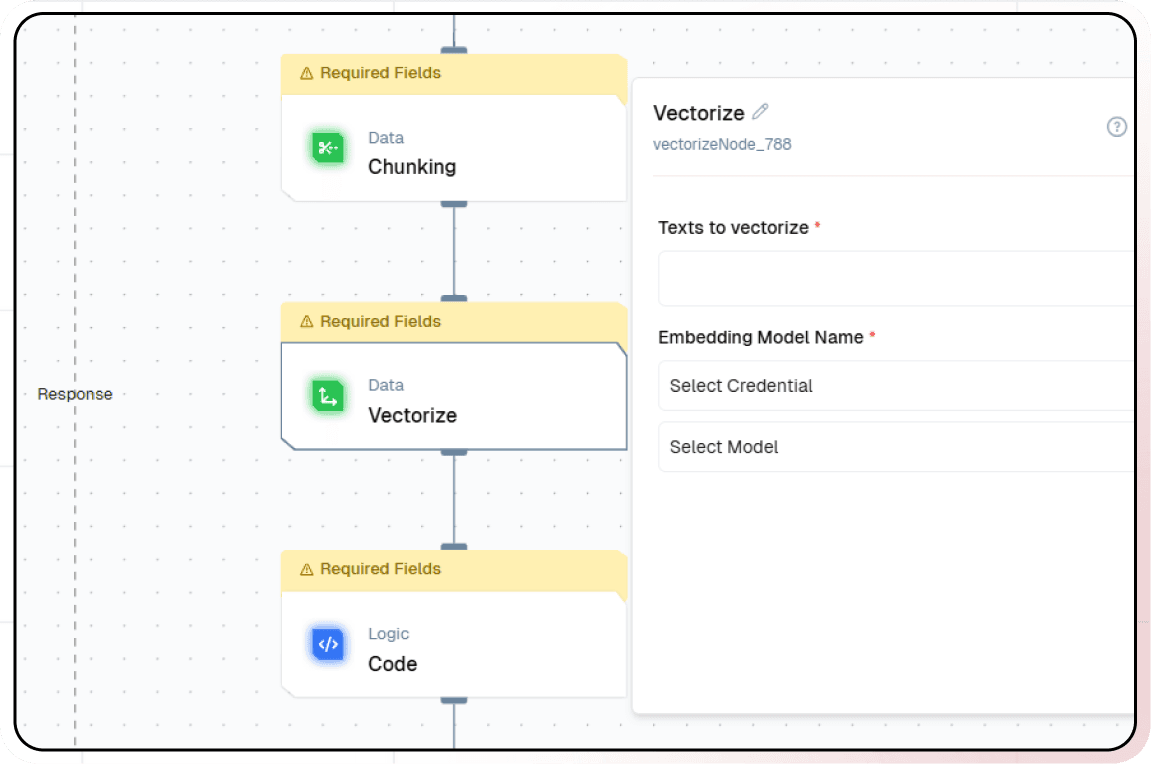The height and width of the screenshot is (764, 1151).
Task: Click the pencil icon beside Vectorize title
Action: pos(761,112)
